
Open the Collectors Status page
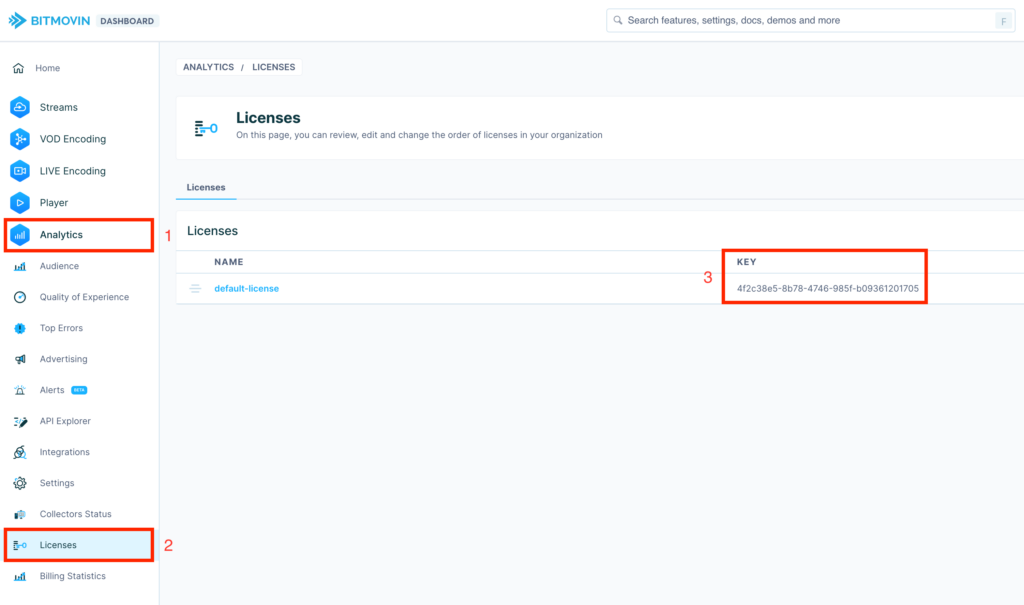coord(75,514)
